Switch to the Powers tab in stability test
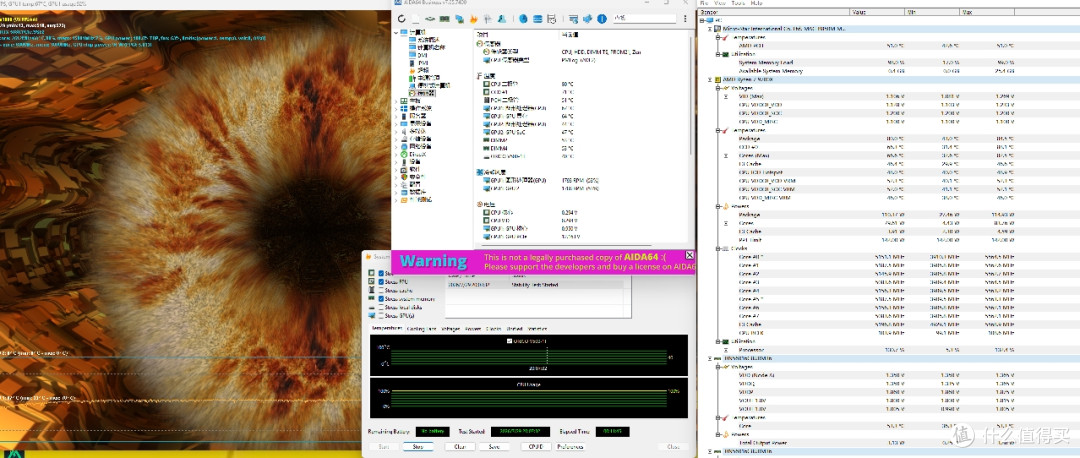The width and height of the screenshot is (1080, 458). pyautogui.click(x=472, y=329)
